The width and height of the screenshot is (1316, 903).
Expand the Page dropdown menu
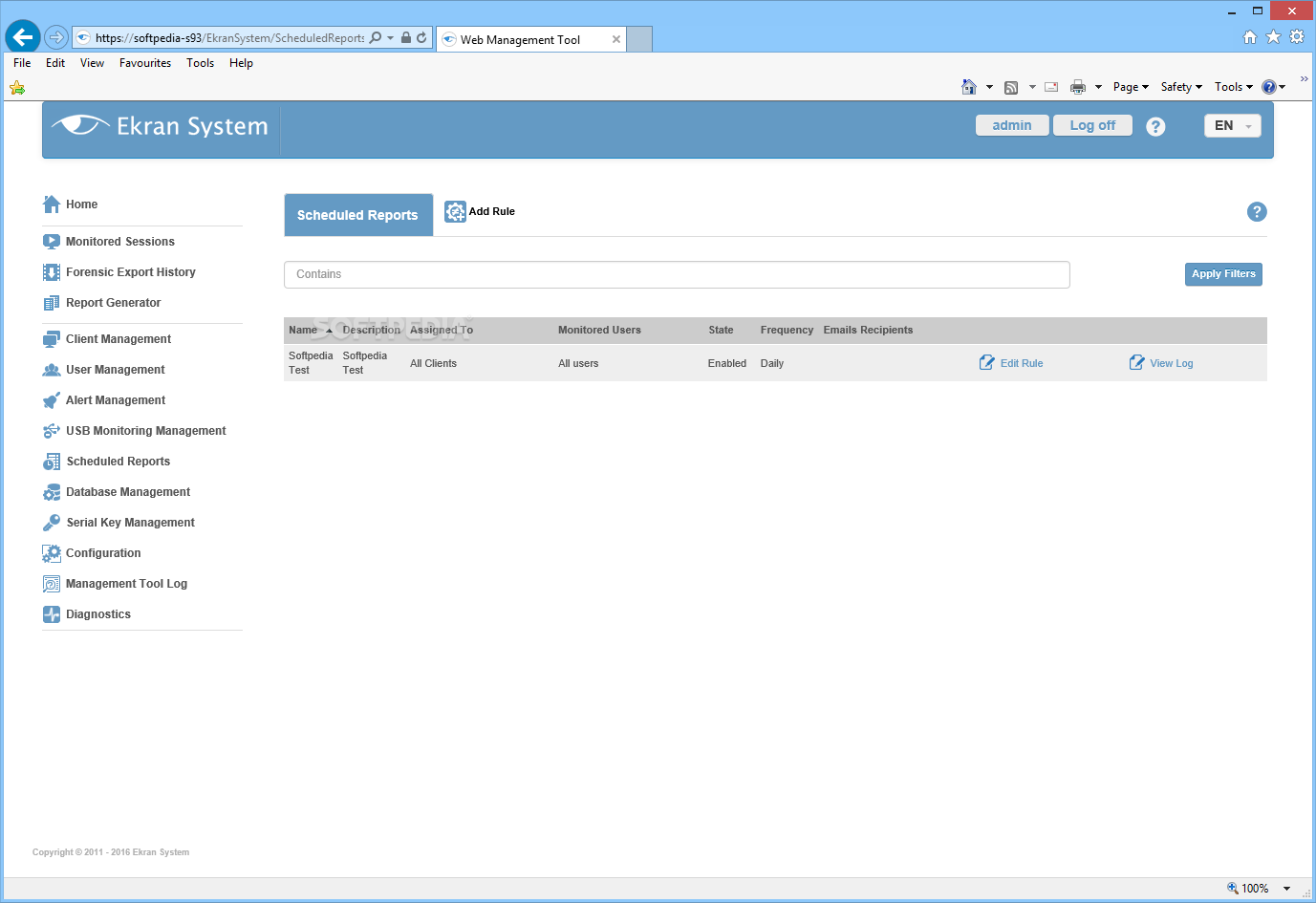(x=1131, y=87)
